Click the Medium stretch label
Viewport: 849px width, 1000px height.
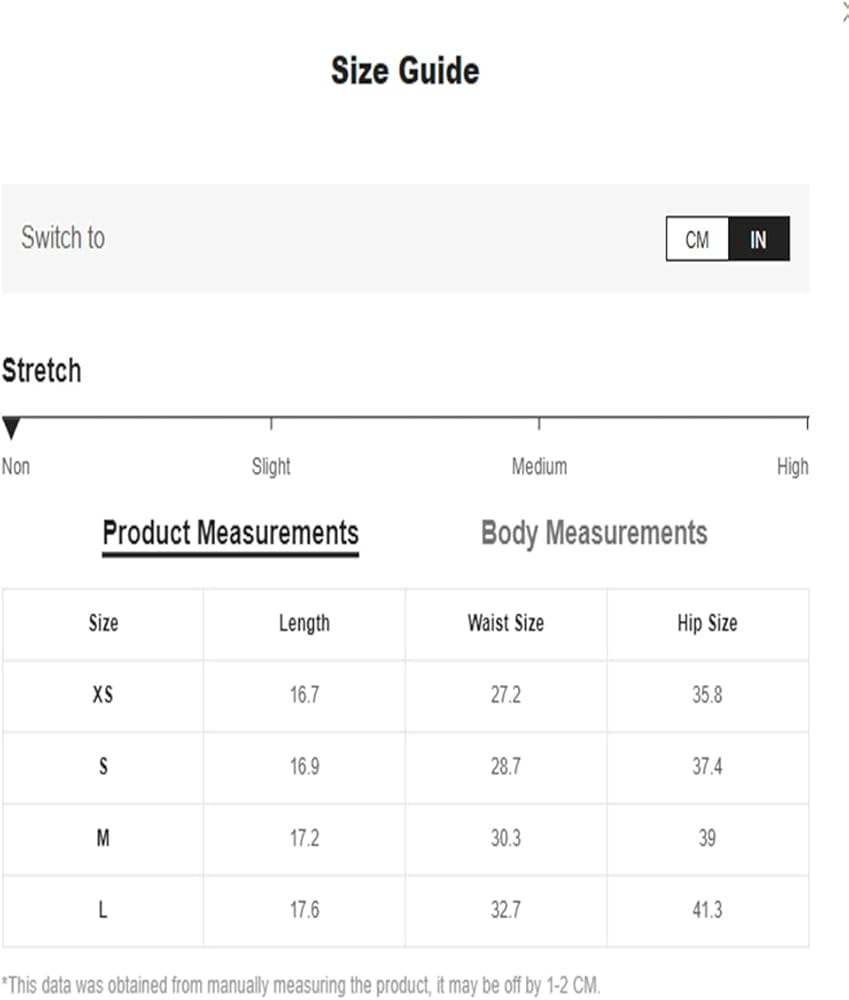point(539,466)
